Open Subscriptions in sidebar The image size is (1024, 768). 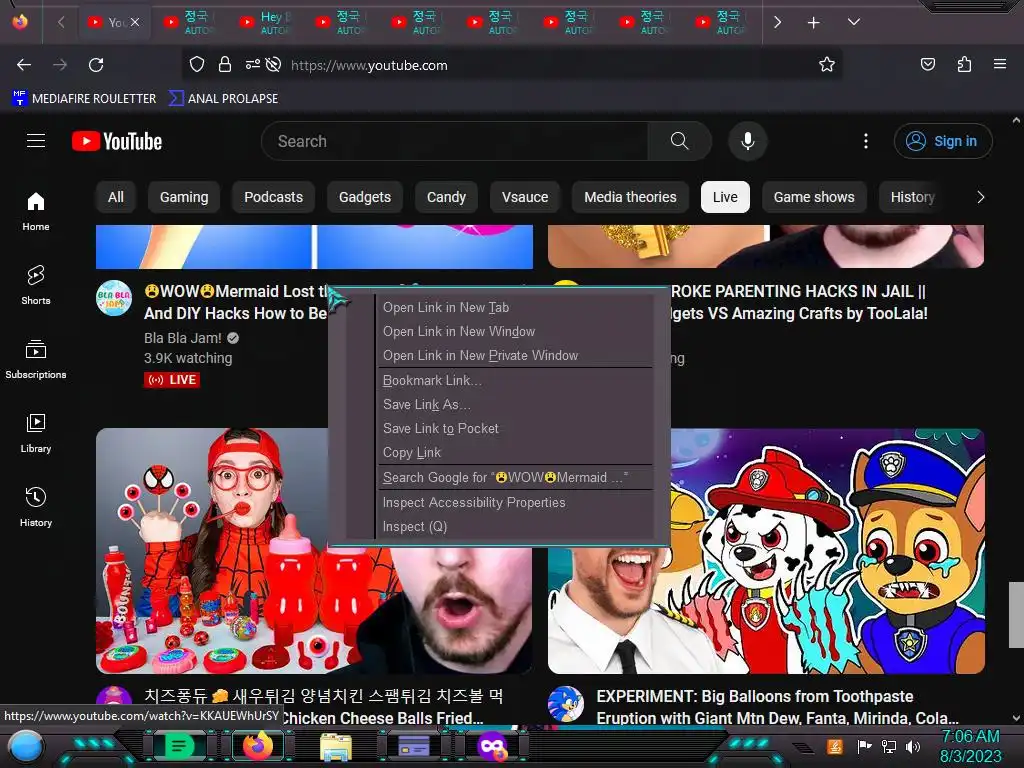point(36,359)
